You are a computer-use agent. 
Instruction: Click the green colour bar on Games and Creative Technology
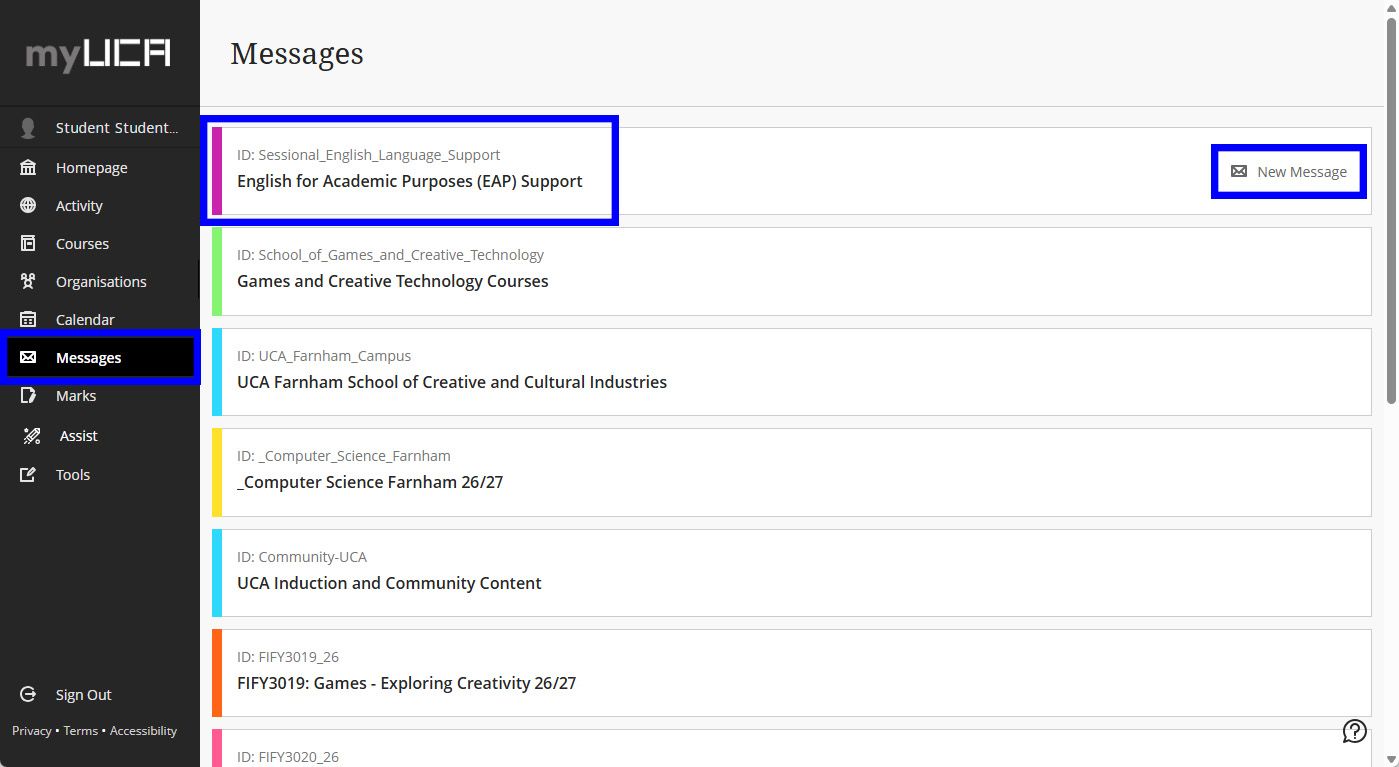tap(217, 271)
